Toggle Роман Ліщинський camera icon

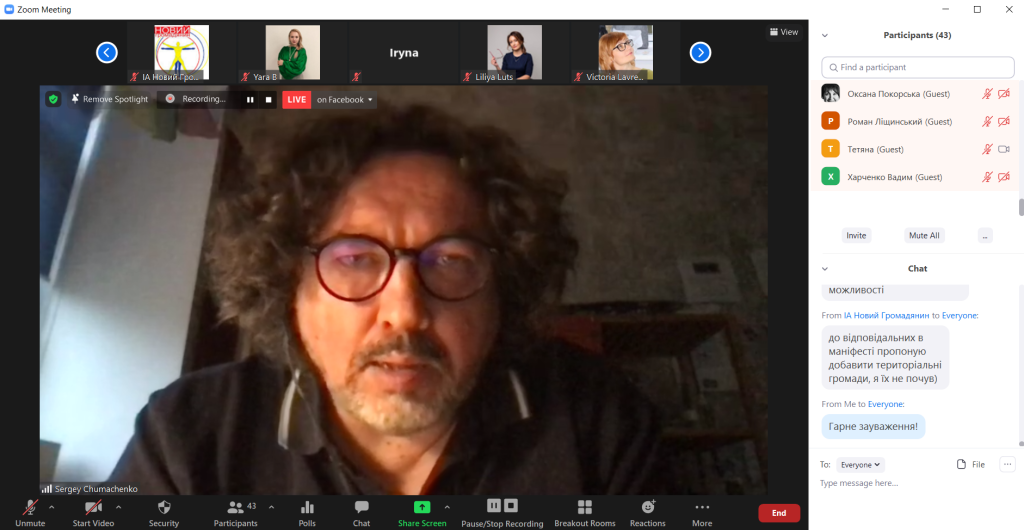pos(1004,121)
